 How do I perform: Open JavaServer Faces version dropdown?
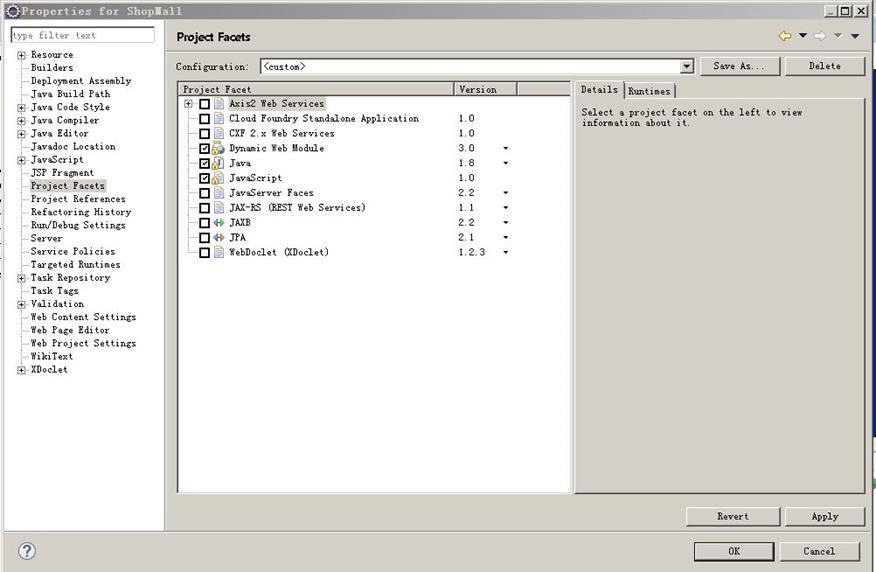[x=506, y=193]
